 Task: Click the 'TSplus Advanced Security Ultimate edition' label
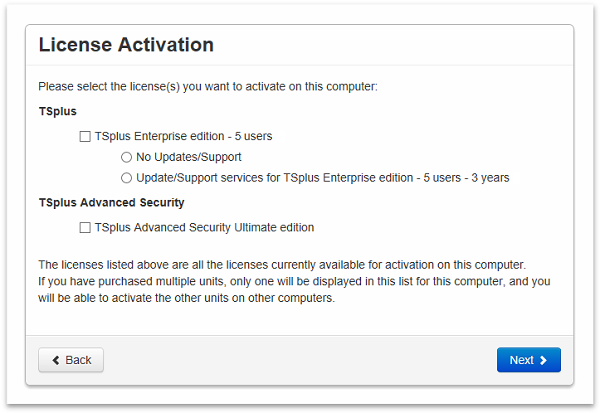point(204,227)
